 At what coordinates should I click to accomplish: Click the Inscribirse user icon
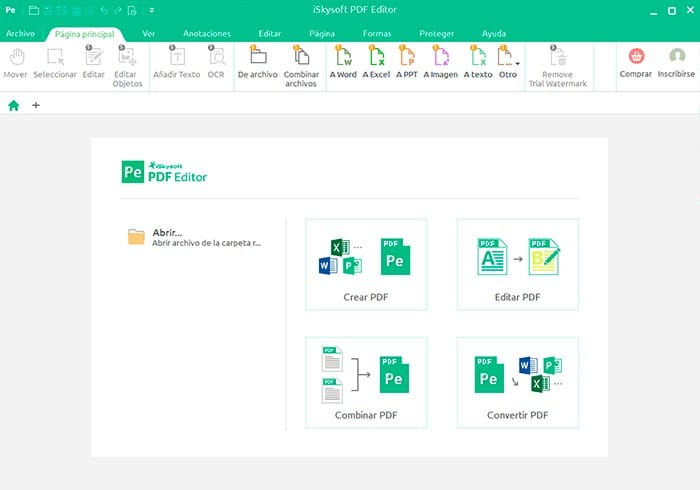point(677,56)
